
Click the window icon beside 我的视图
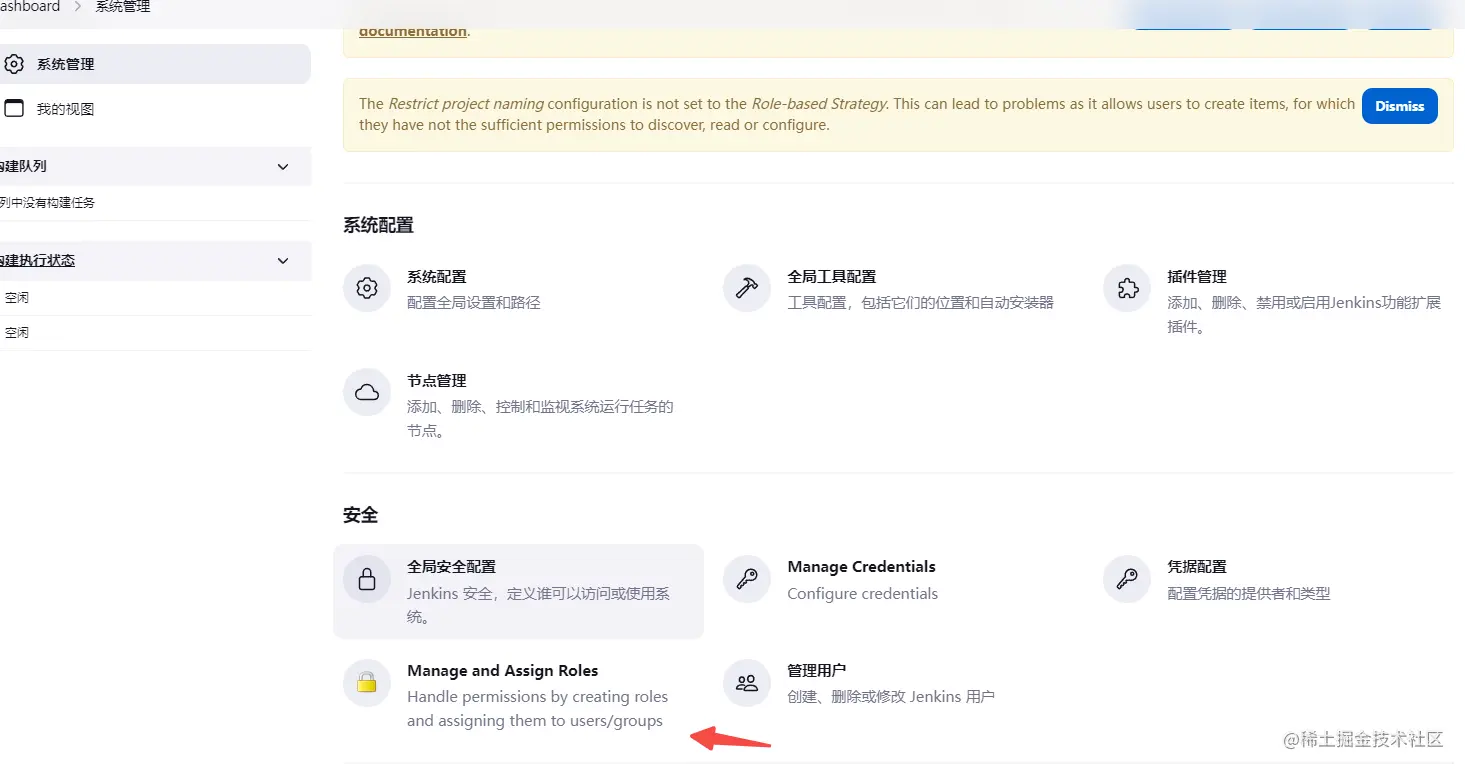pyautogui.click(x=14, y=108)
